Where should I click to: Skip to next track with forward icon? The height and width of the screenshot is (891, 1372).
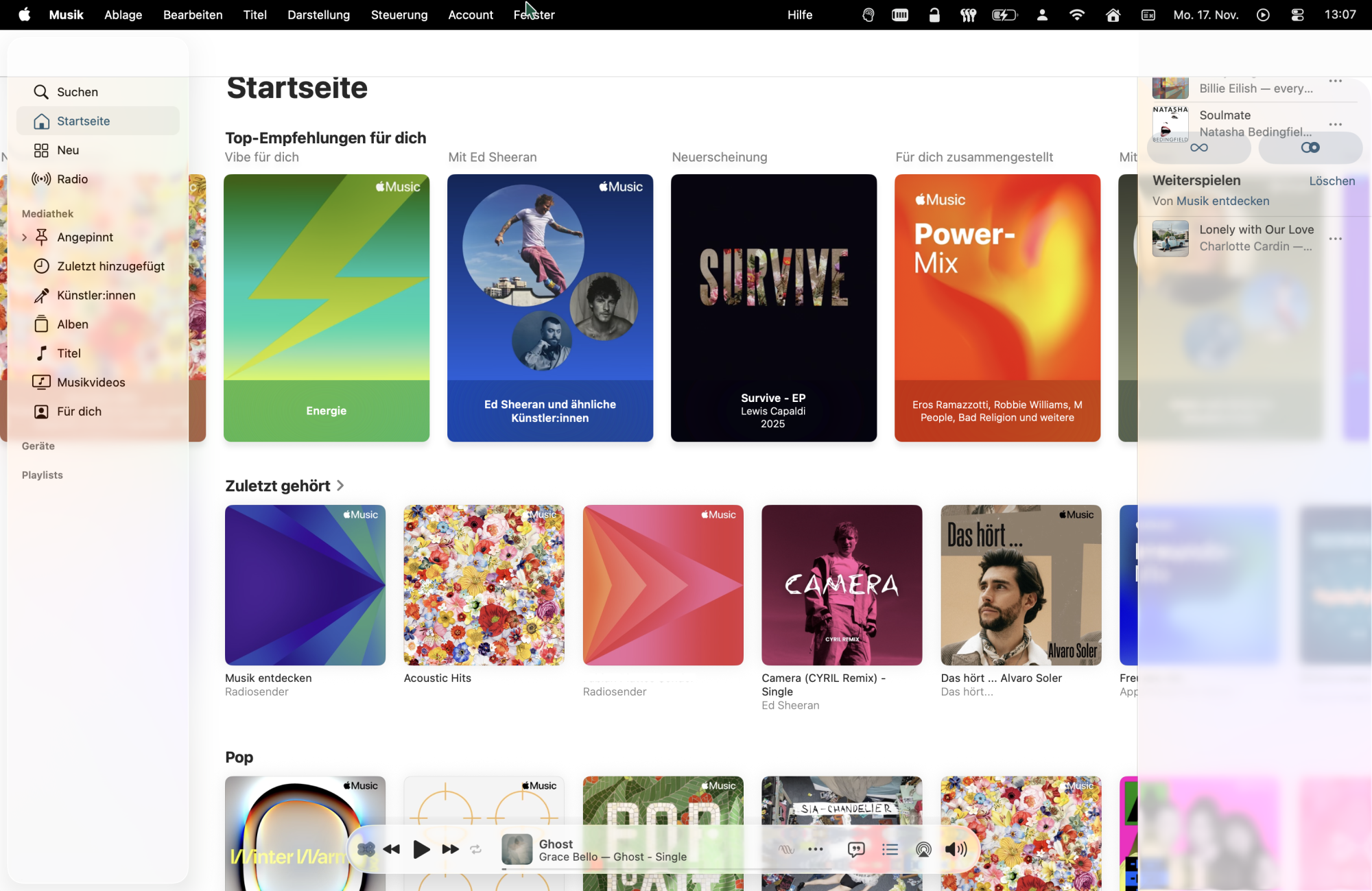click(x=450, y=850)
